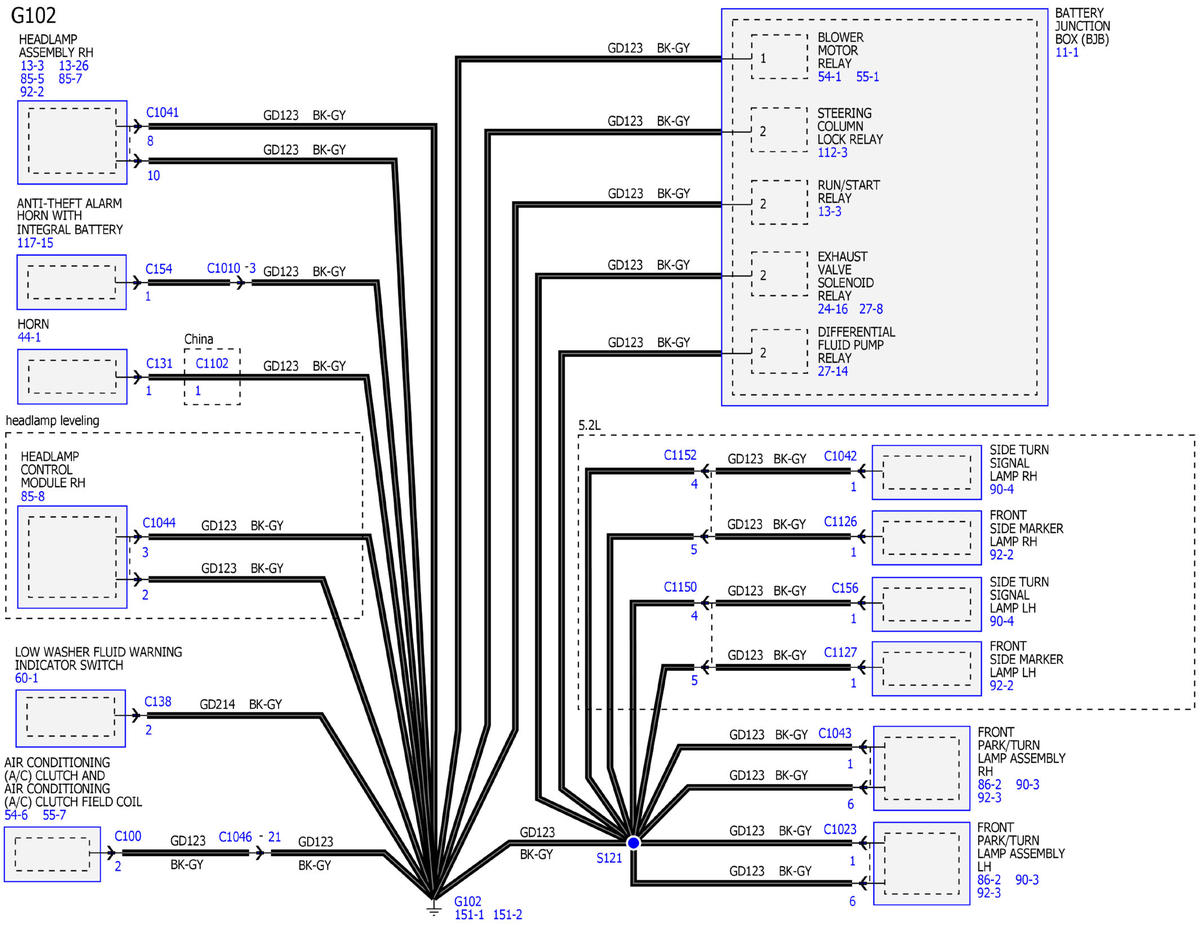
Task: Click connector link C1043
Action: 835,733
